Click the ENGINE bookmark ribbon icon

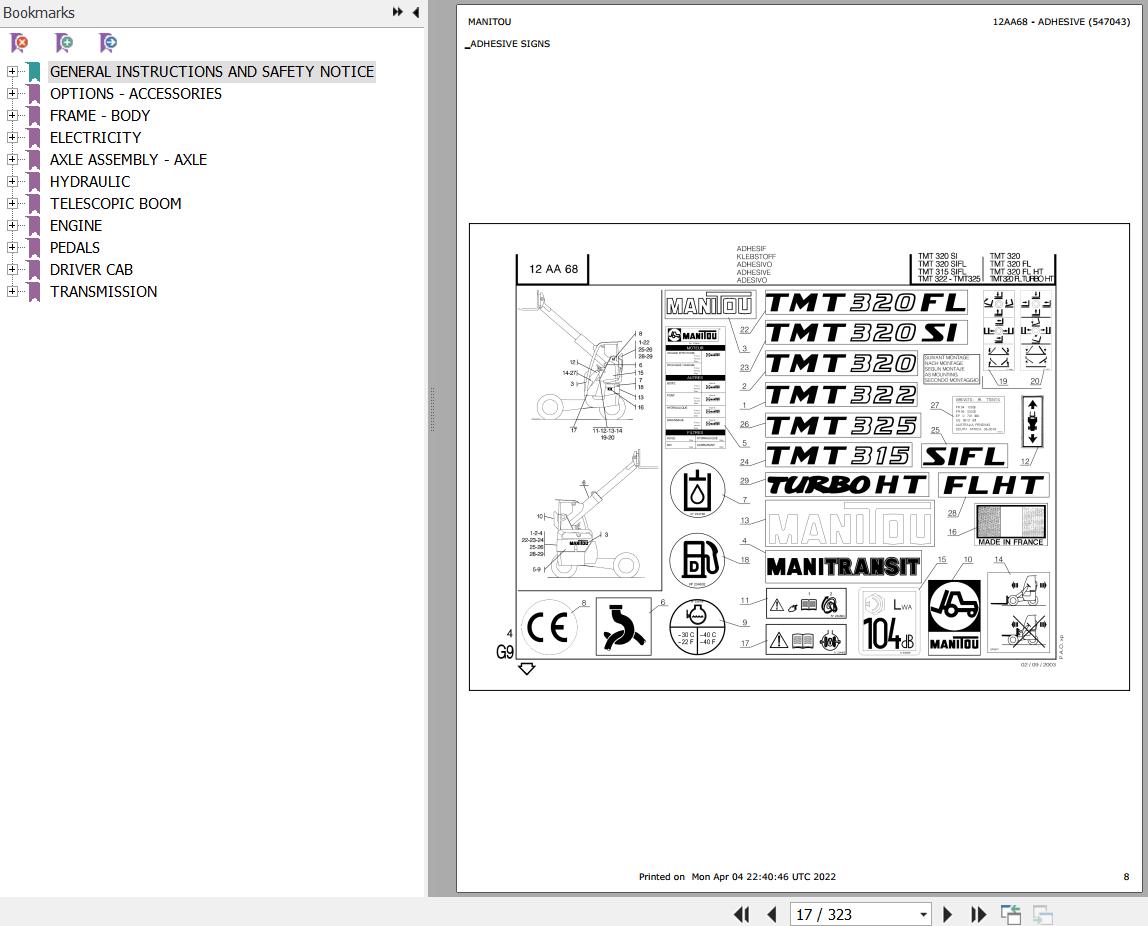[x=34, y=225]
